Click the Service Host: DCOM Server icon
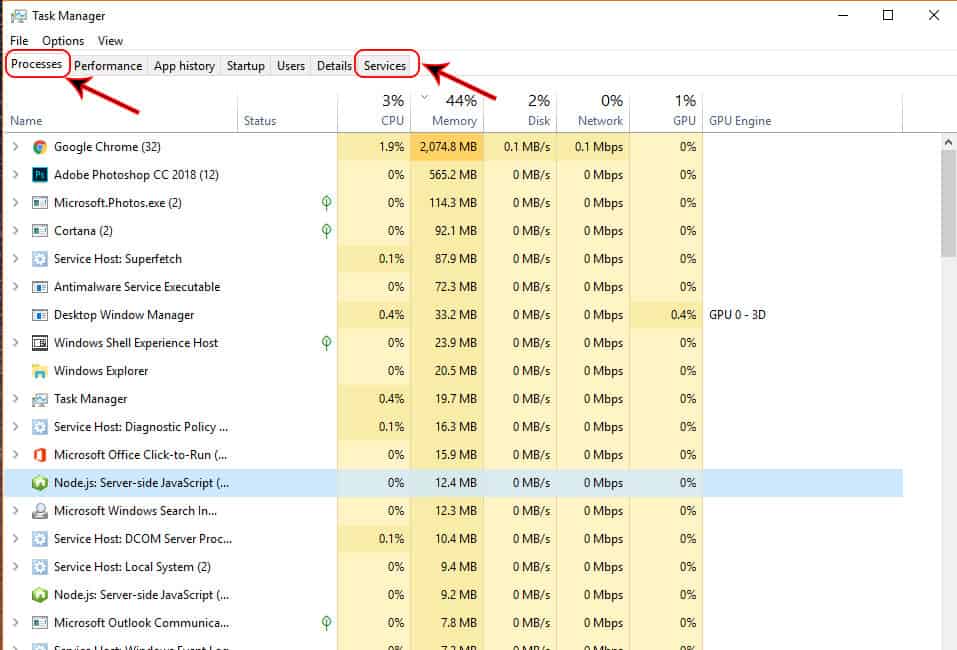Viewport: 957px width, 650px height. click(x=40, y=539)
